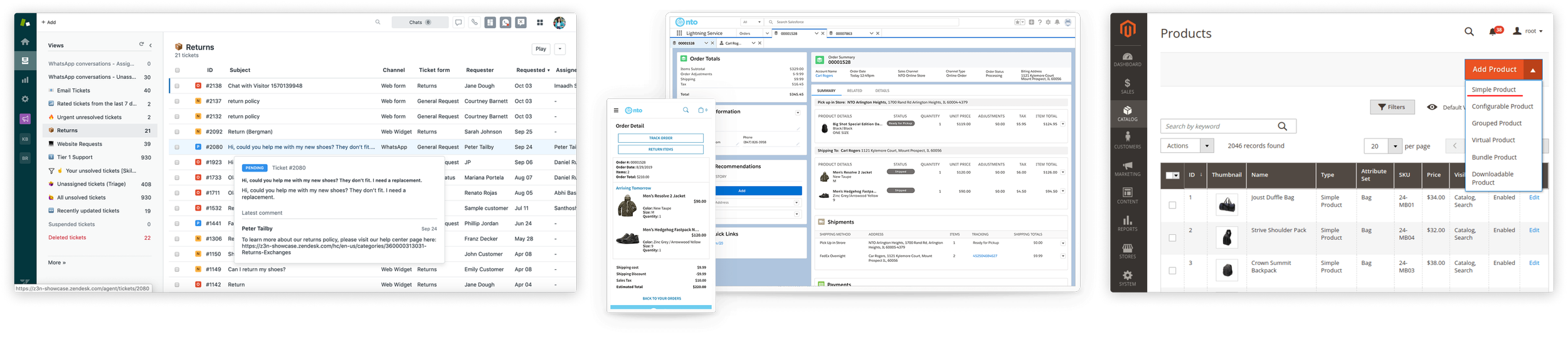Open Magento System menu
The image size is (1568, 337).
click(x=1128, y=279)
